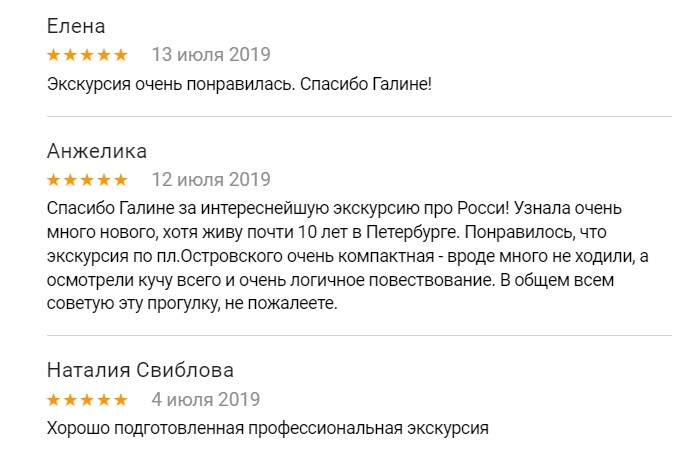This screenshot has height=459, width=698.
Task: Click the date 4 июля 2019
Action: click(205, 400)
